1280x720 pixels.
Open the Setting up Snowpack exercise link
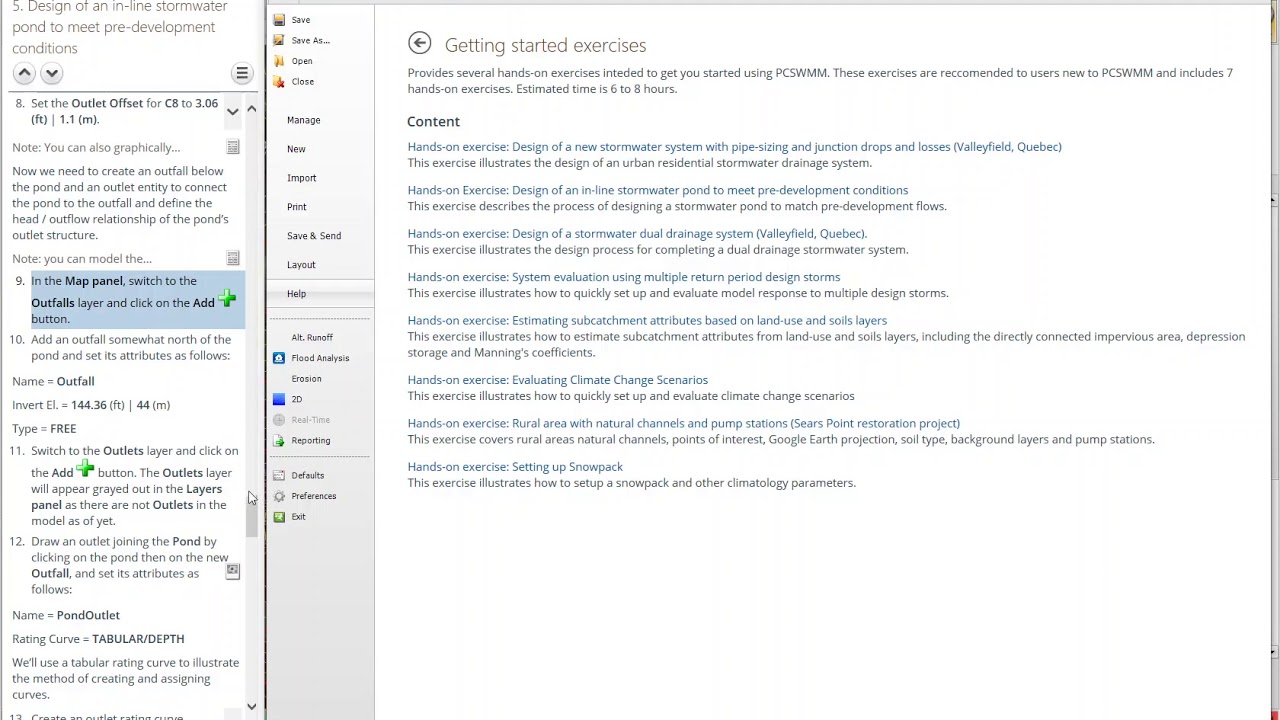coord(515,467)
